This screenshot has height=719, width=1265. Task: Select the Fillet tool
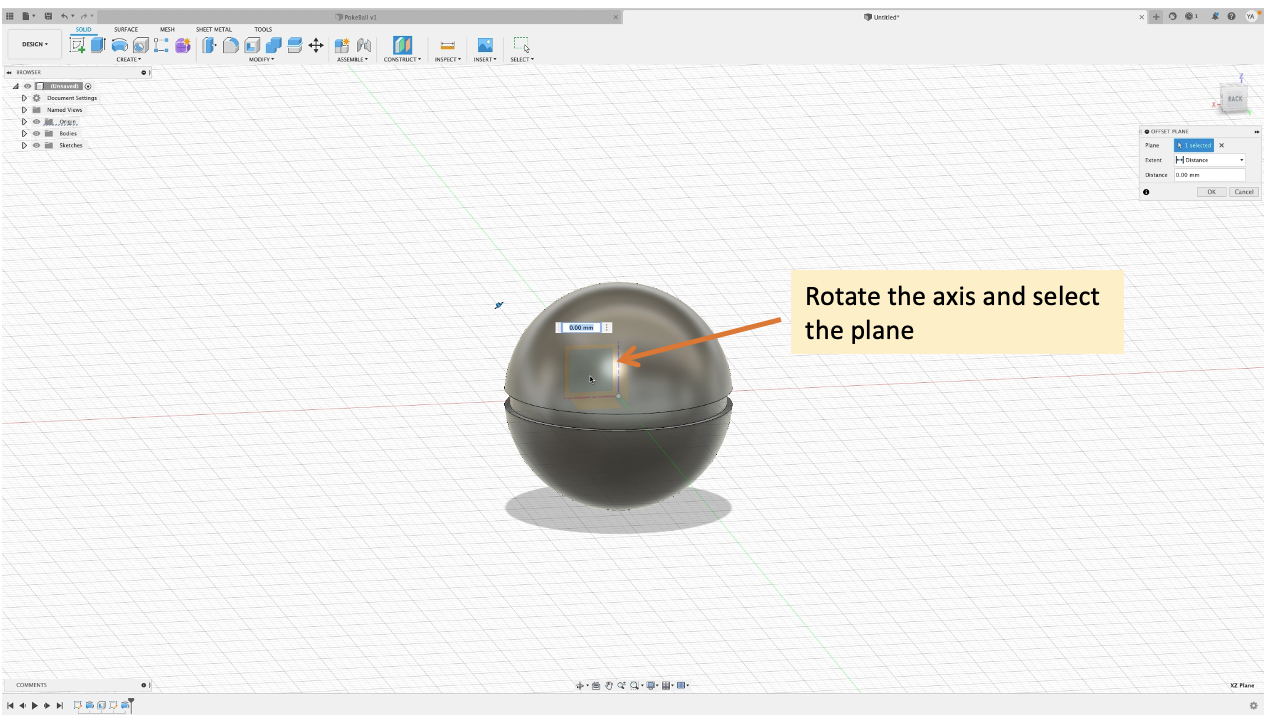(x=231, y=45)
